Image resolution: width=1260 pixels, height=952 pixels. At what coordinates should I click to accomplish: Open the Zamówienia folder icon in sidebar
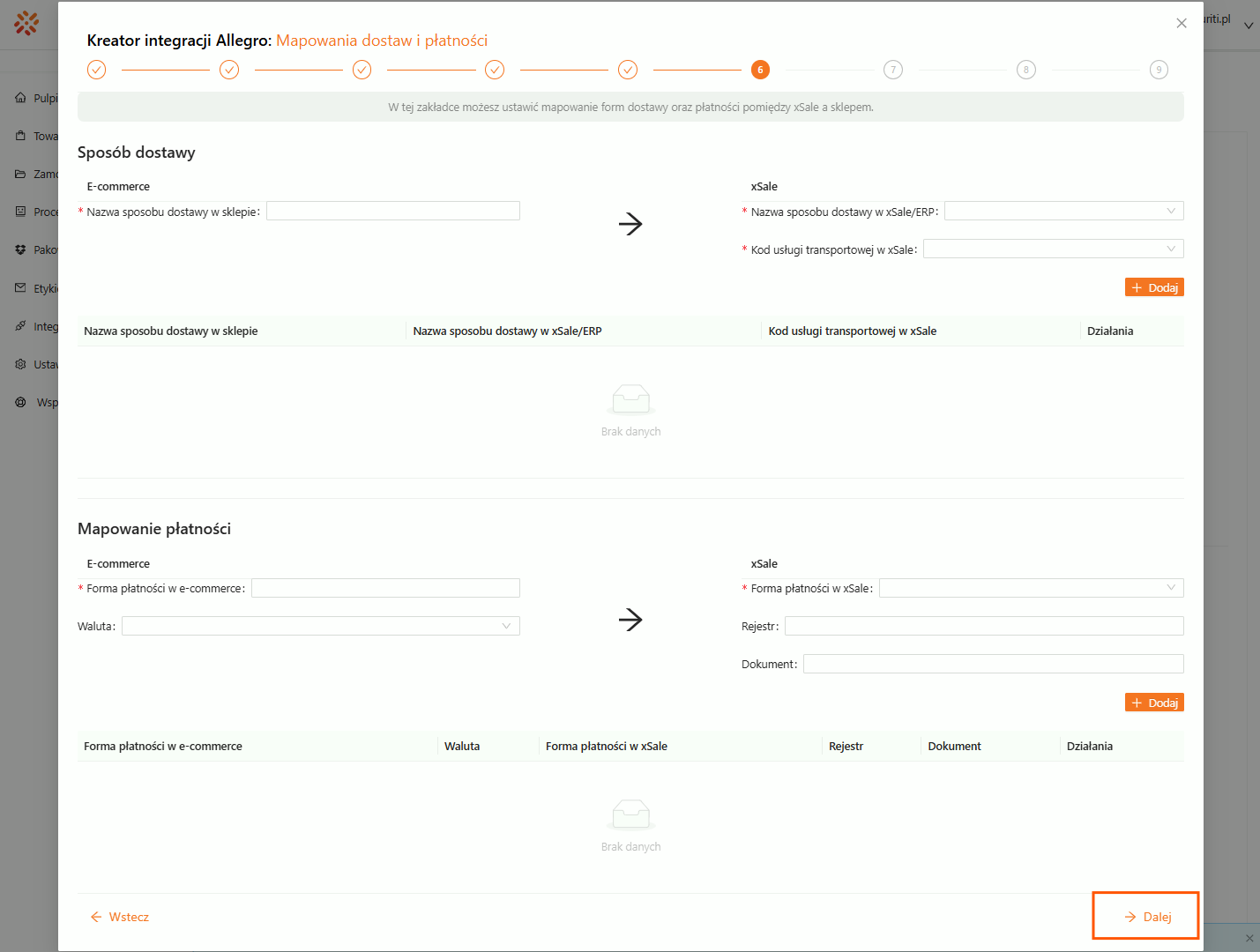[x=20, y=174]
